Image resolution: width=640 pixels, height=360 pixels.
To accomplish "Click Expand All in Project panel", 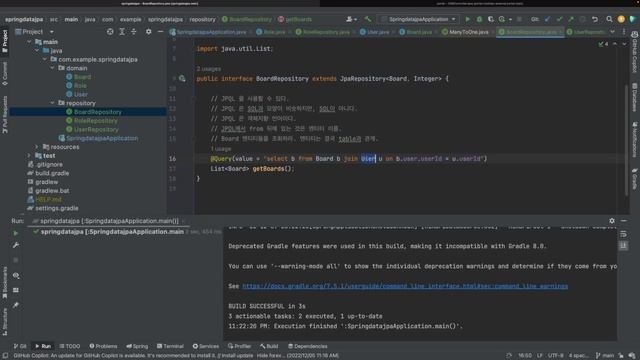I will pos(122,31).
